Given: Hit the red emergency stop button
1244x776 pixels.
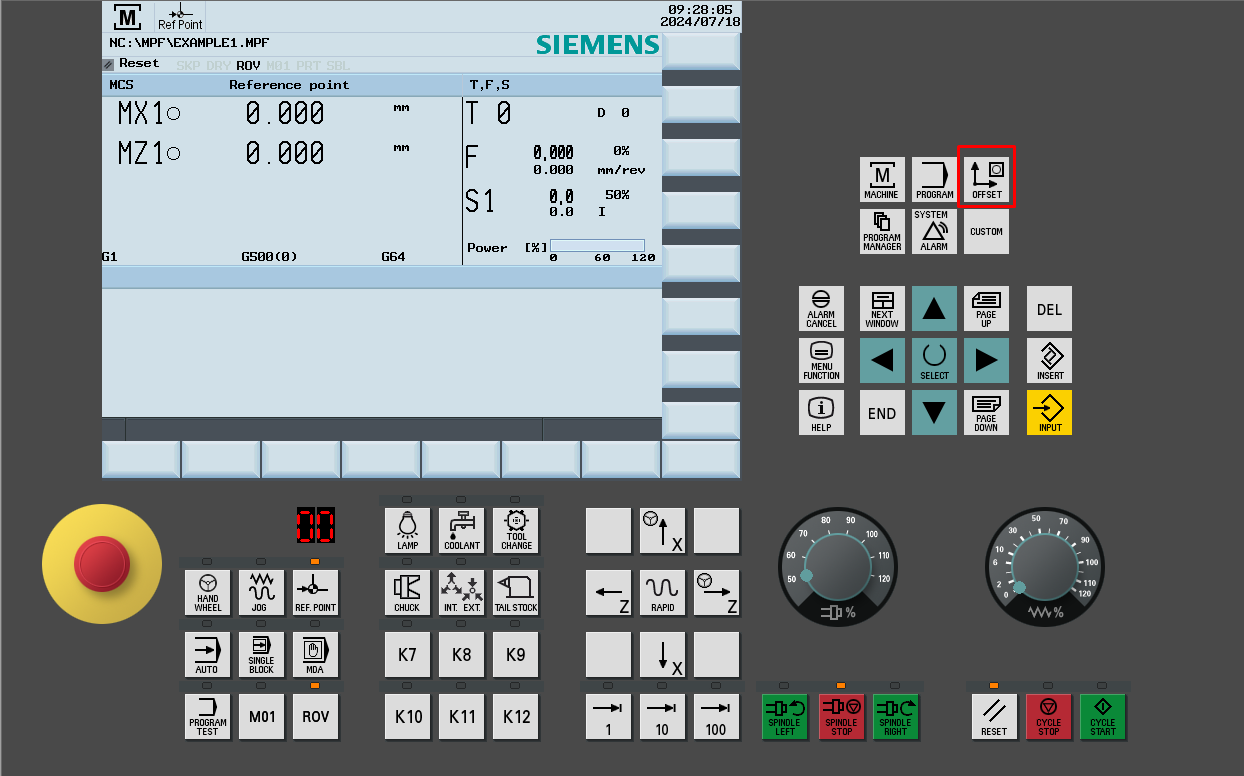Looking at the screenshot, I should coord(102,563).
